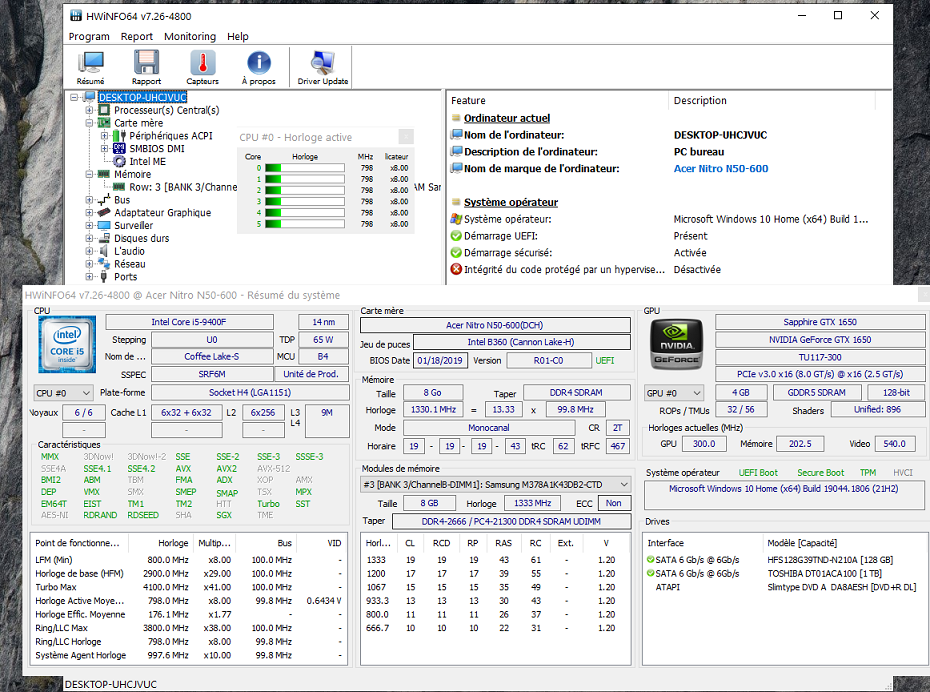Image resolution: width=930 pixels, height=692 pixels.
Task: Expand the Adaptateur Graphique tree node
Action: (x=89, y=212)
